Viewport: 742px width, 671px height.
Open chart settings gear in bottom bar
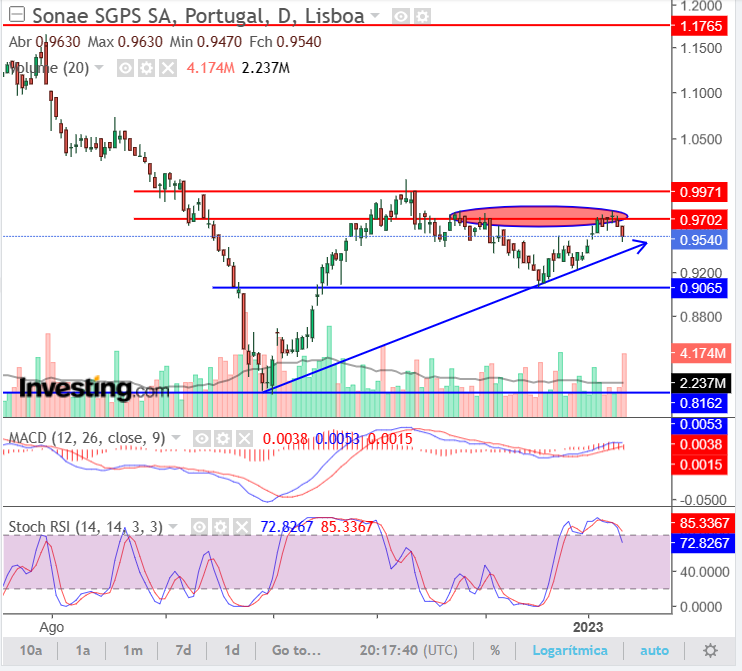pos(710,650)
